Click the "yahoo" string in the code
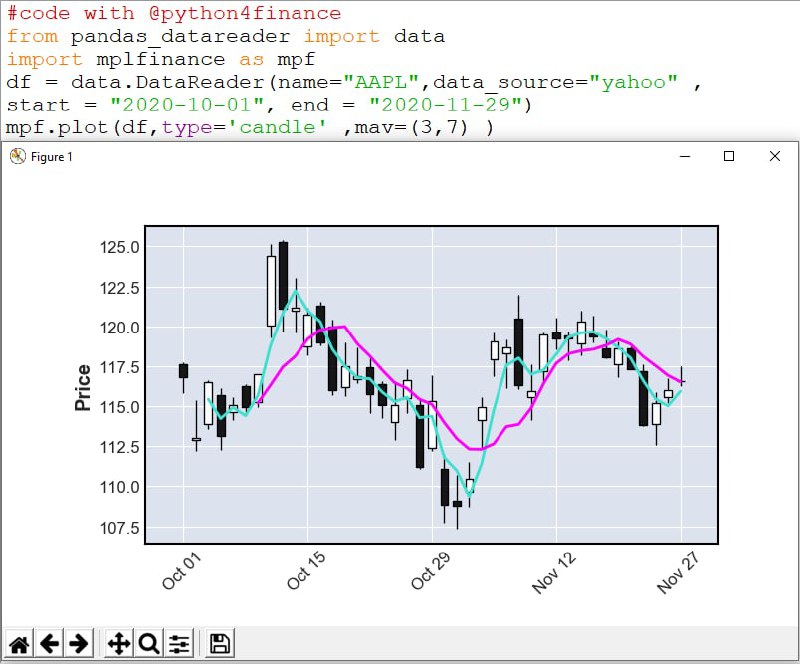Viewport: 800px width, 664px height. pyautogui.click(x=633, y=82)
